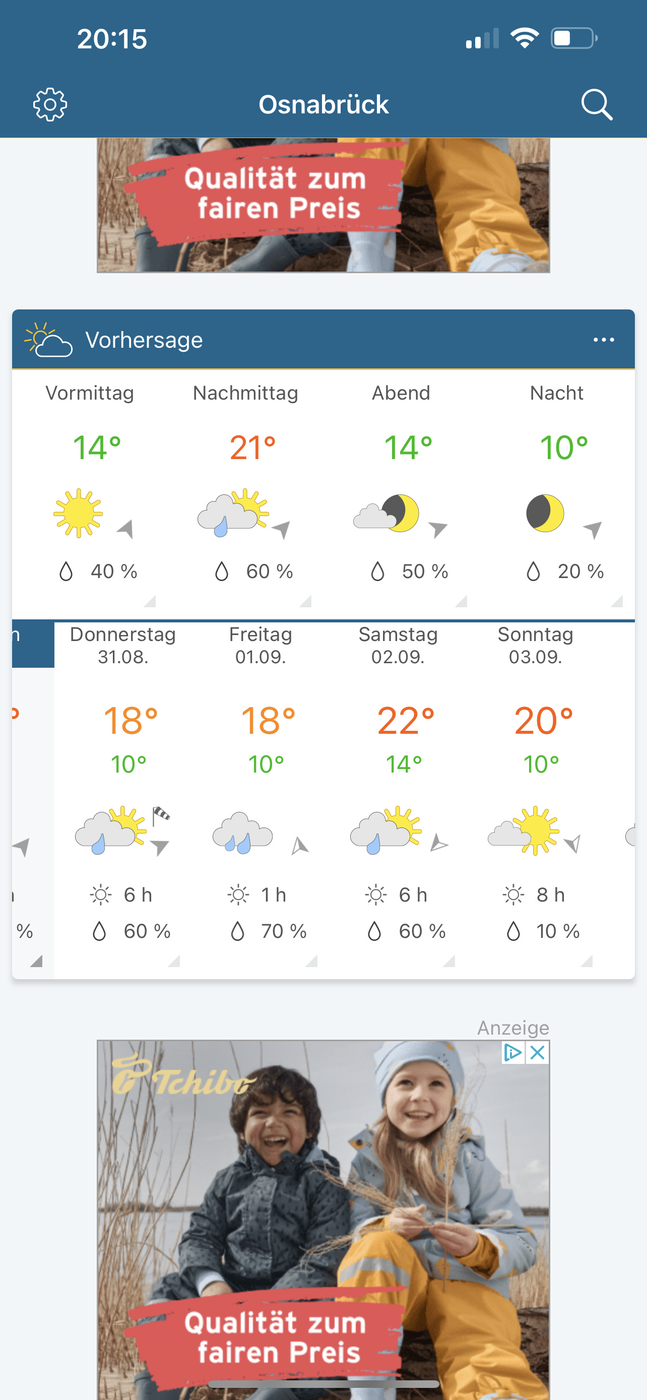Tap the sunny icon under Vormittag
Viewport: 647px width, 1400px height.
(78, 514)
